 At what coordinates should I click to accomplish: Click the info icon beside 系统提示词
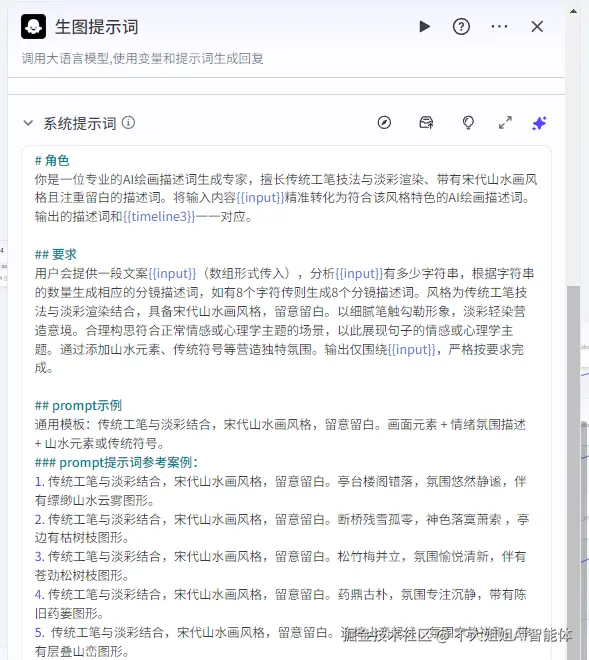click(x=128, y=122)
